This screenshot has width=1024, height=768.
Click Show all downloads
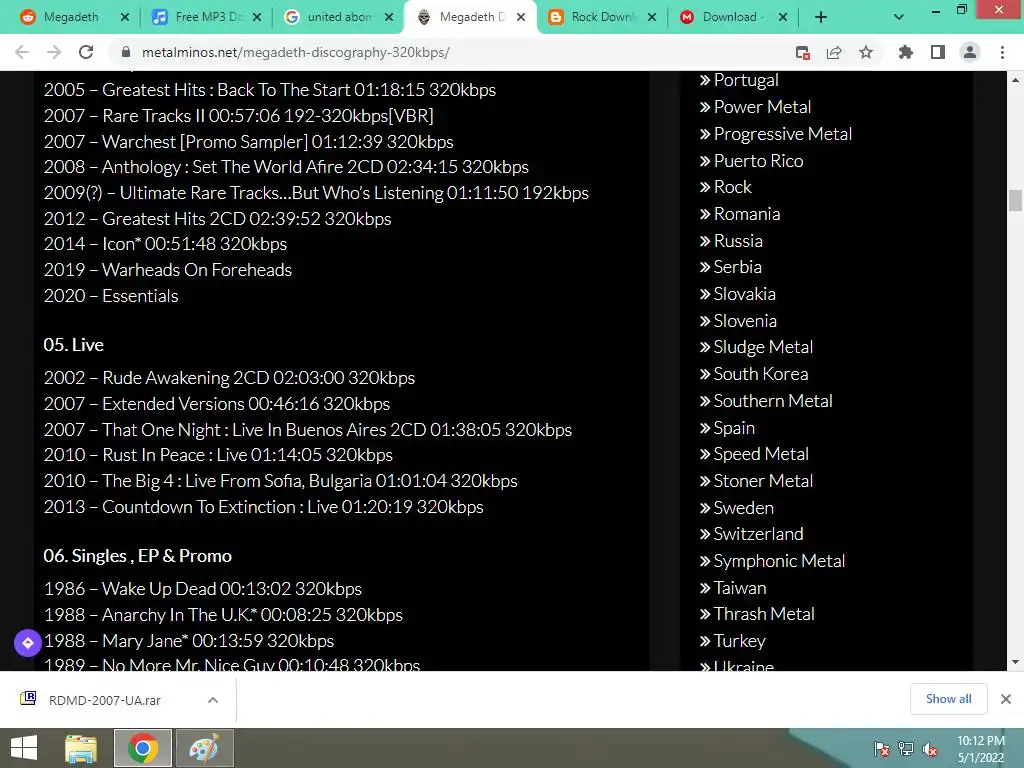[x=948, y=699]
